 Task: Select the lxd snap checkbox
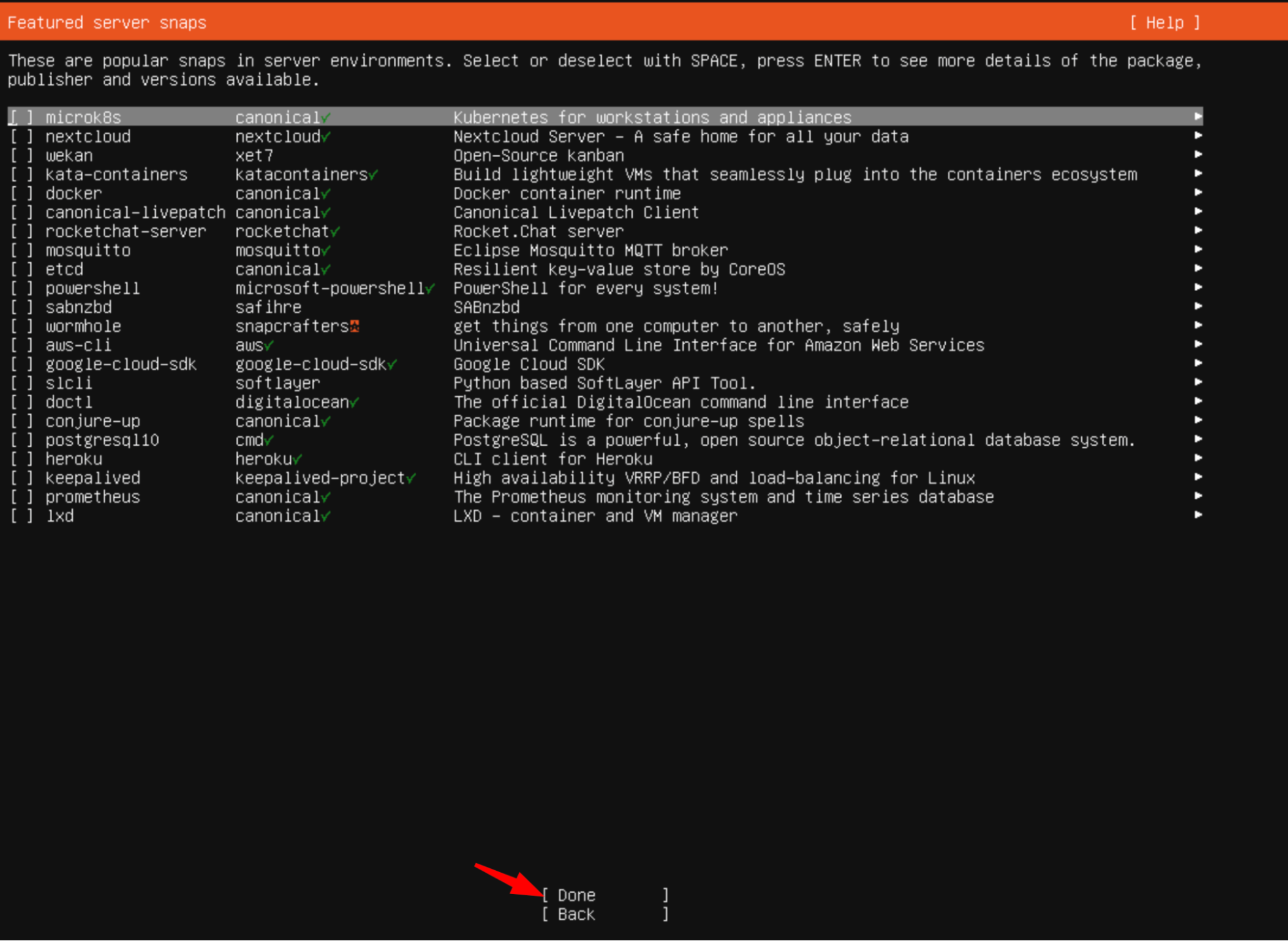coord(21,516)
